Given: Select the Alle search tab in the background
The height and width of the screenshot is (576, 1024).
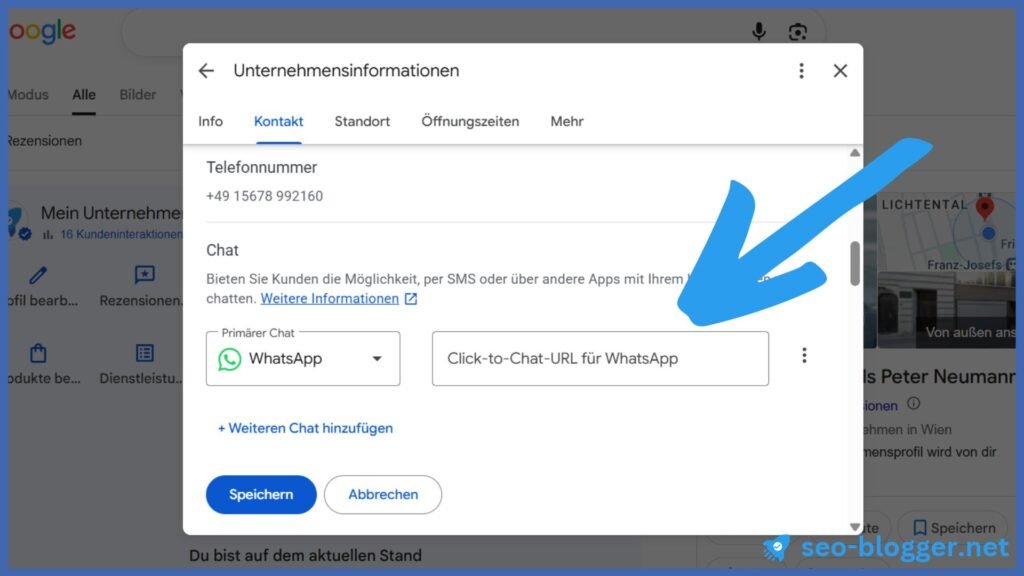Looking at the screenshot, I should 84,95.
